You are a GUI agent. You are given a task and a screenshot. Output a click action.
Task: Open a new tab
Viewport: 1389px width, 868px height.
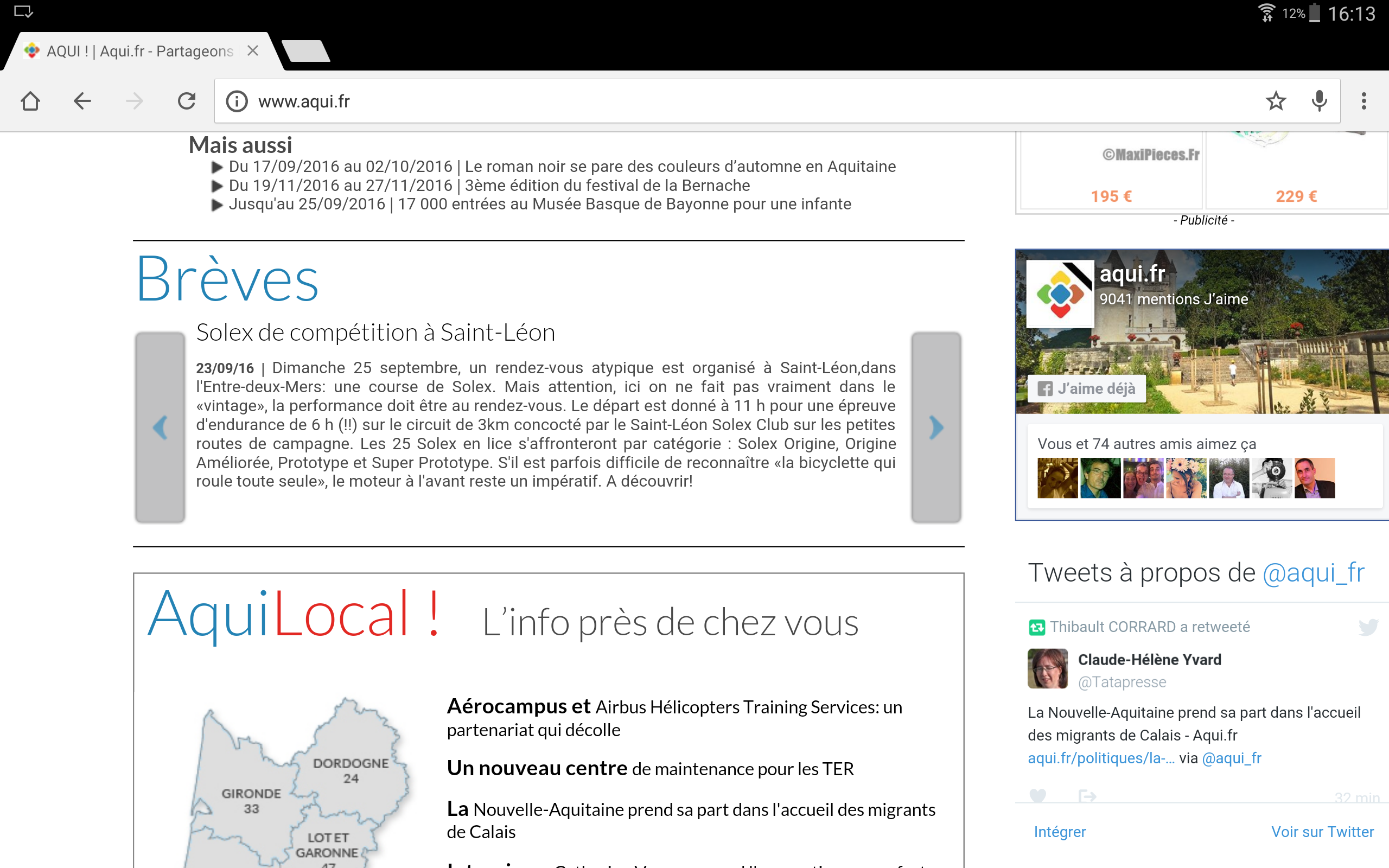(x=307, y=51)
